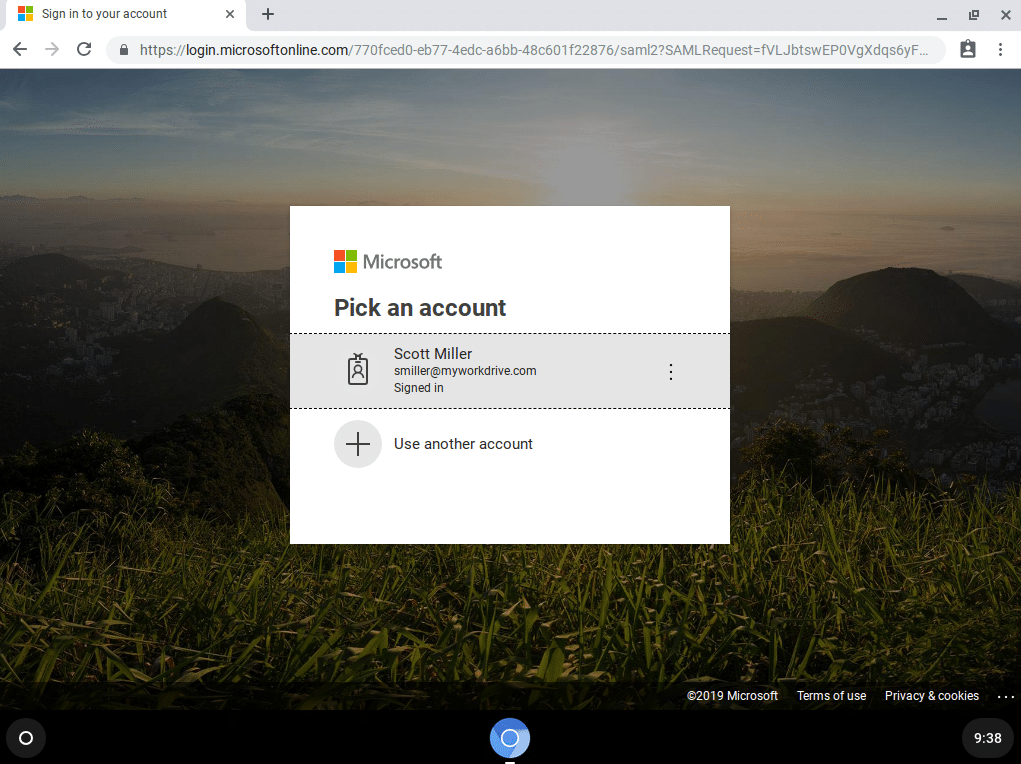Click the ellipsis next to Privacy & cookies
The width and height of the screenshot is (1021, 764).
pos(1006,696)
